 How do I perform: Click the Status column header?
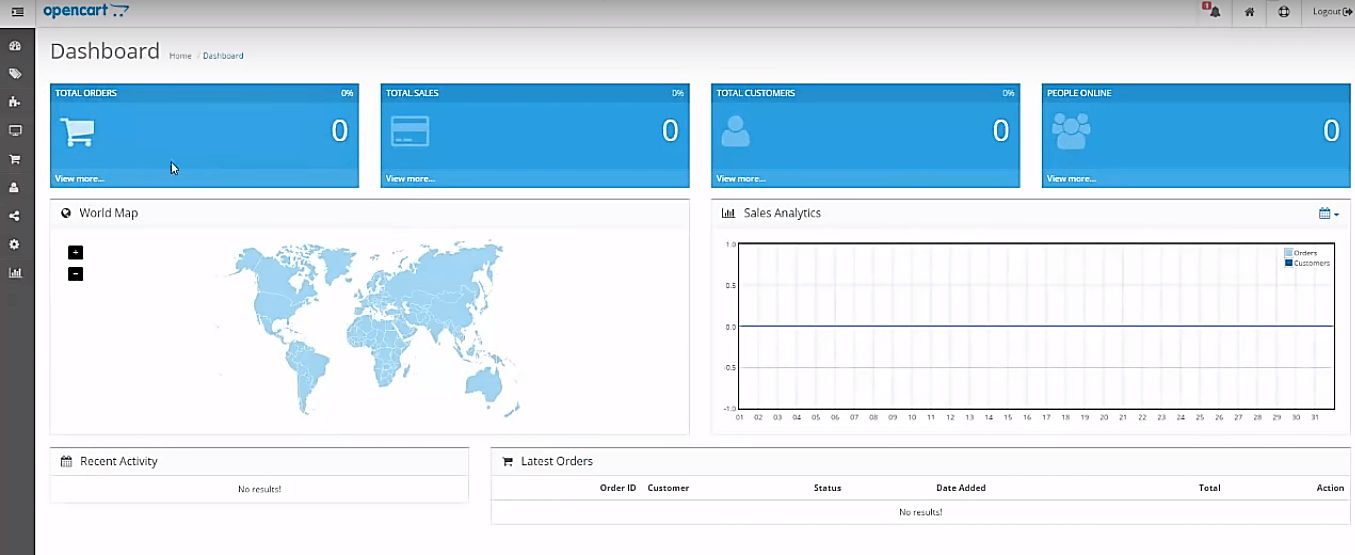(827, 488)
